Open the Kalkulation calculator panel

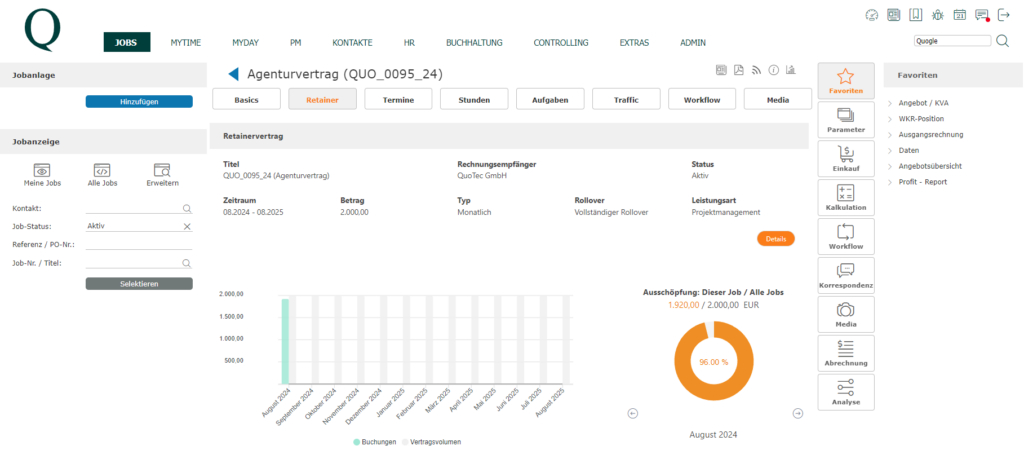click(846, 197)
